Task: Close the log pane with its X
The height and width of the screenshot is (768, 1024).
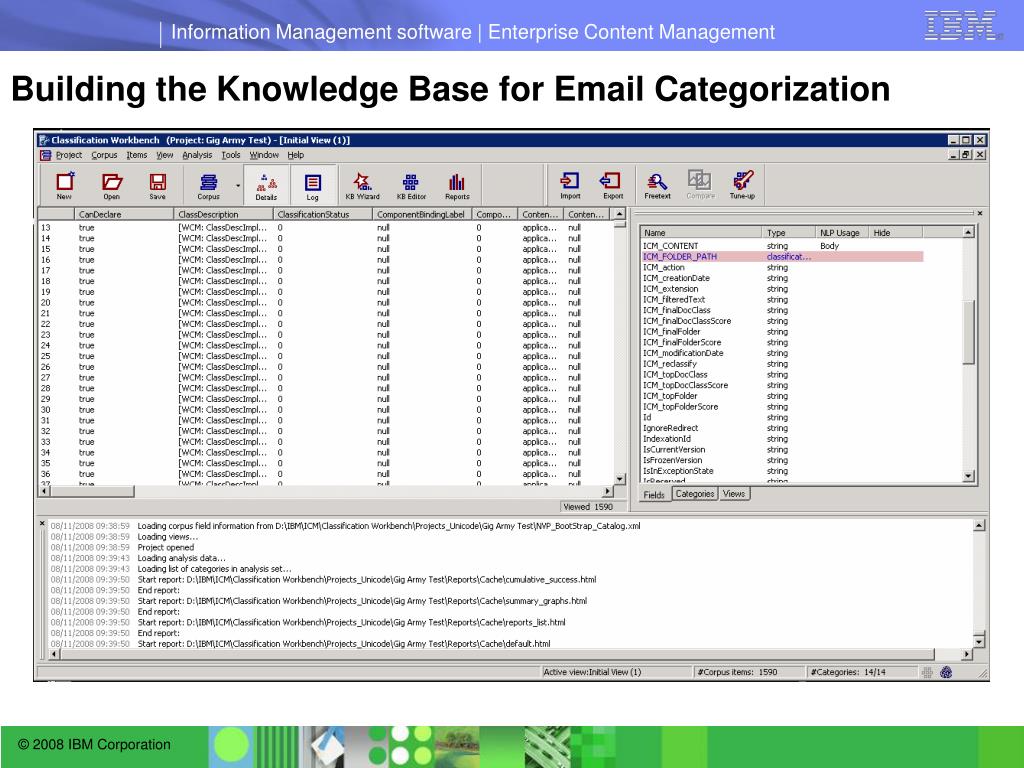Action: coord(42,523)
